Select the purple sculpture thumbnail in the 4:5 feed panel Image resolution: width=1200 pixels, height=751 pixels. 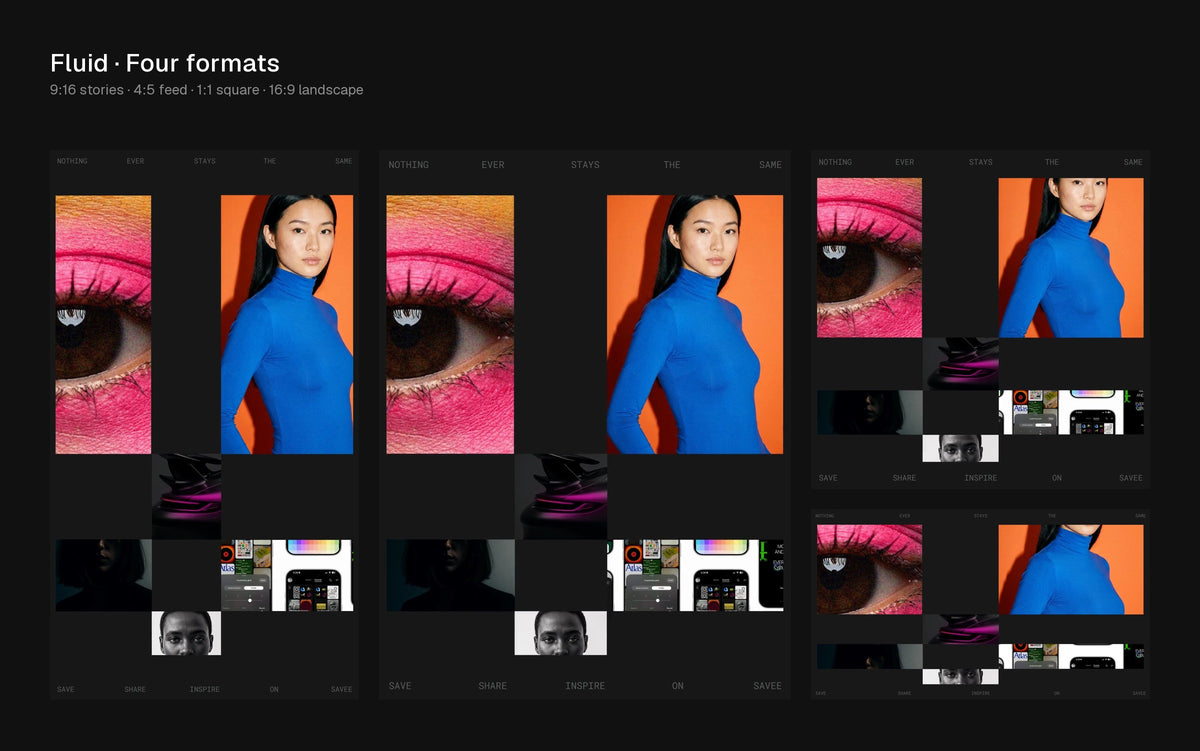(561, 497)
